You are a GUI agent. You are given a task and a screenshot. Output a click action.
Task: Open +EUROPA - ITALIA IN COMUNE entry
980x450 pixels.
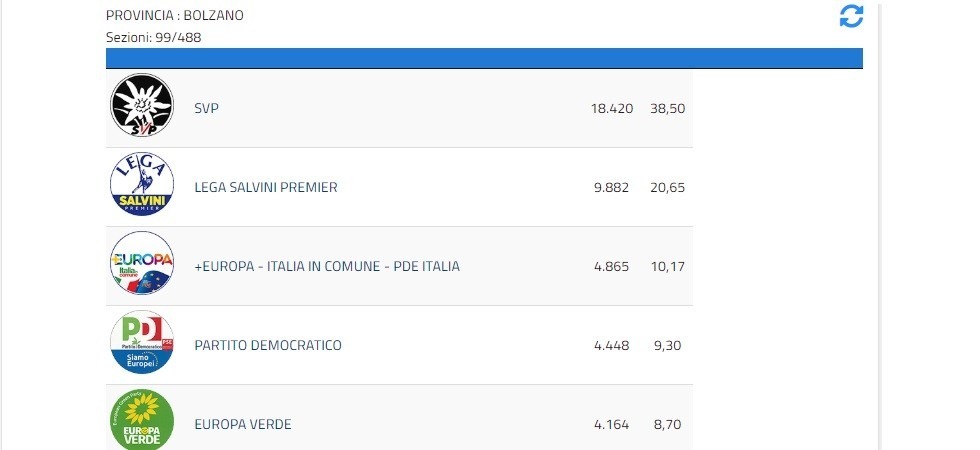(327, 266)
